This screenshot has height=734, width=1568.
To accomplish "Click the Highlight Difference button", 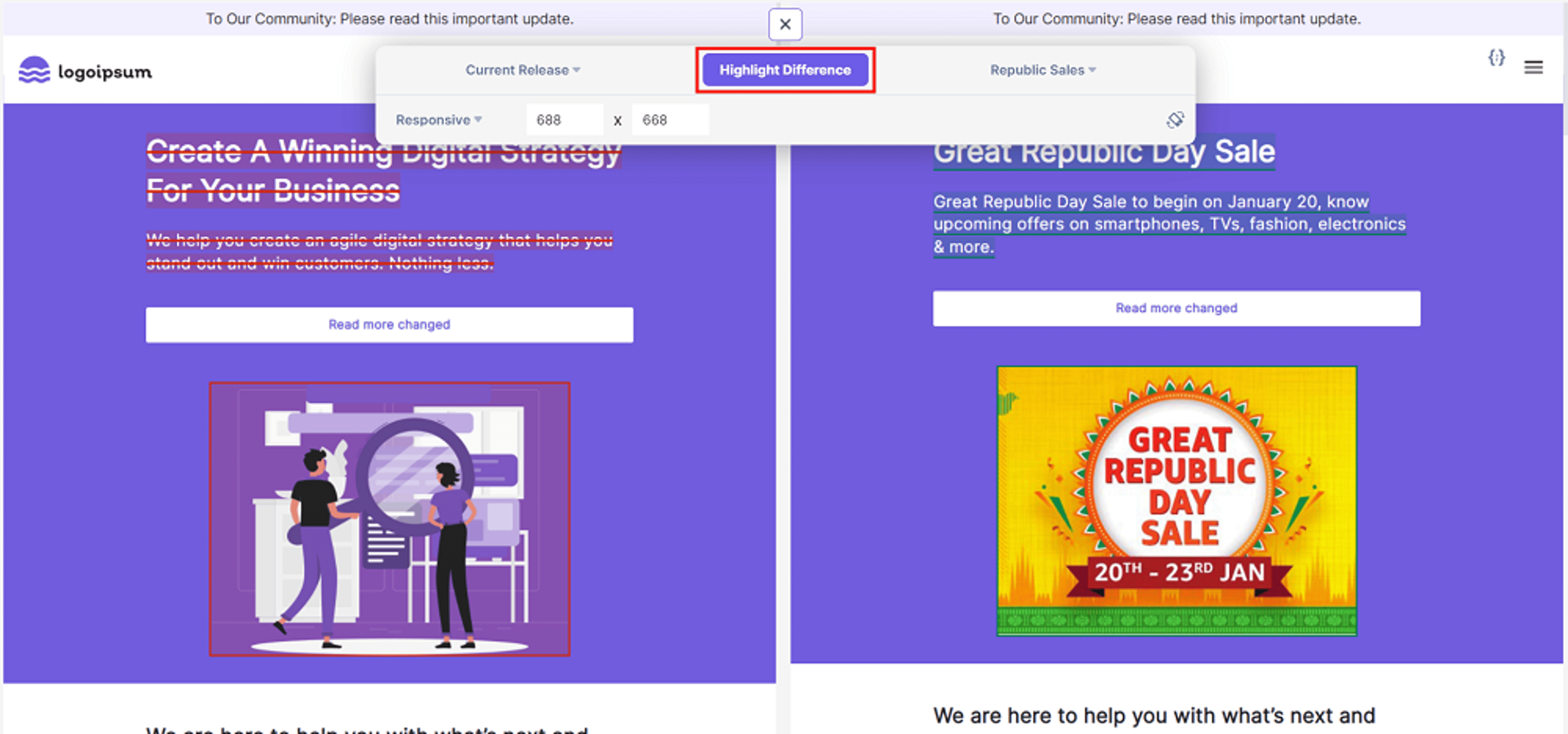I will [785, 70].
